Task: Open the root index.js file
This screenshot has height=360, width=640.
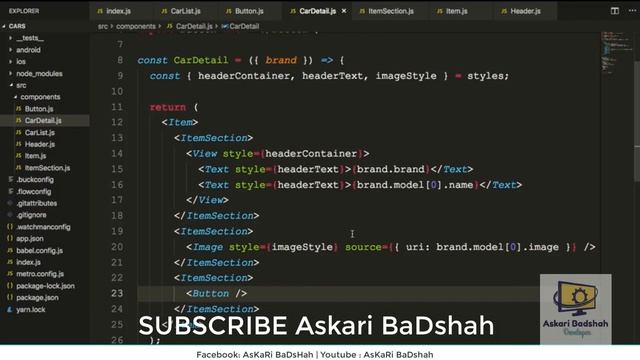Action: click(x=28, y=262)
